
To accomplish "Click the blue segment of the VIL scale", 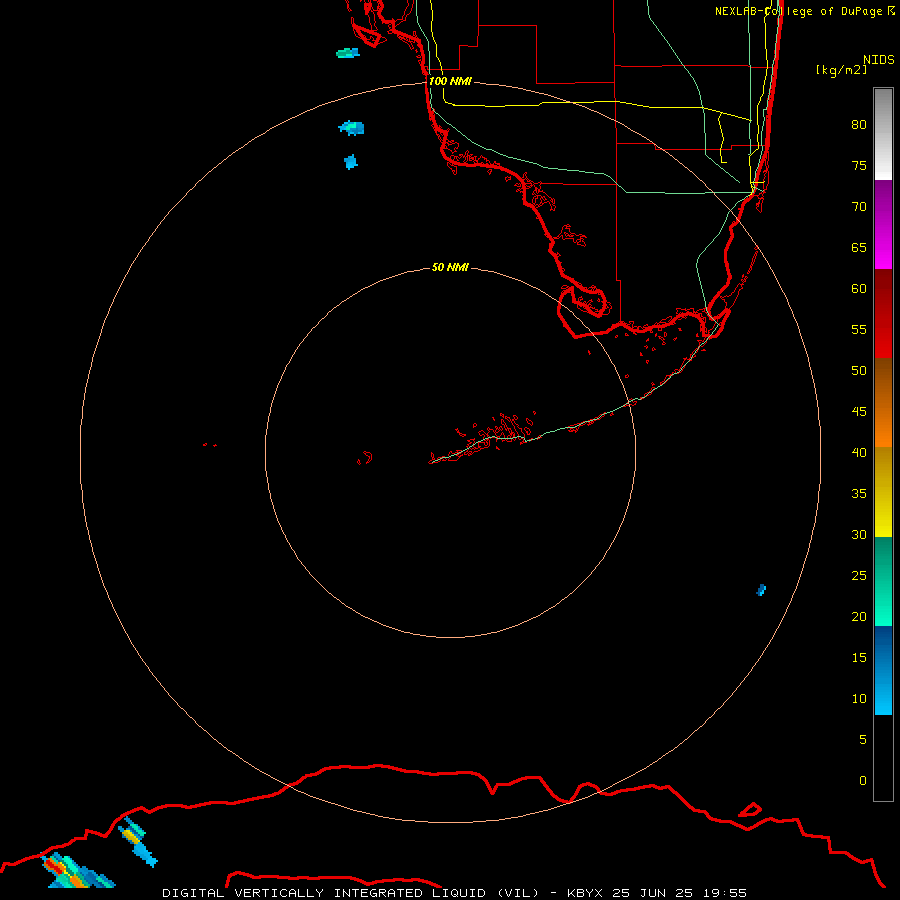I will pyautogui.click(x=883, y=670).
